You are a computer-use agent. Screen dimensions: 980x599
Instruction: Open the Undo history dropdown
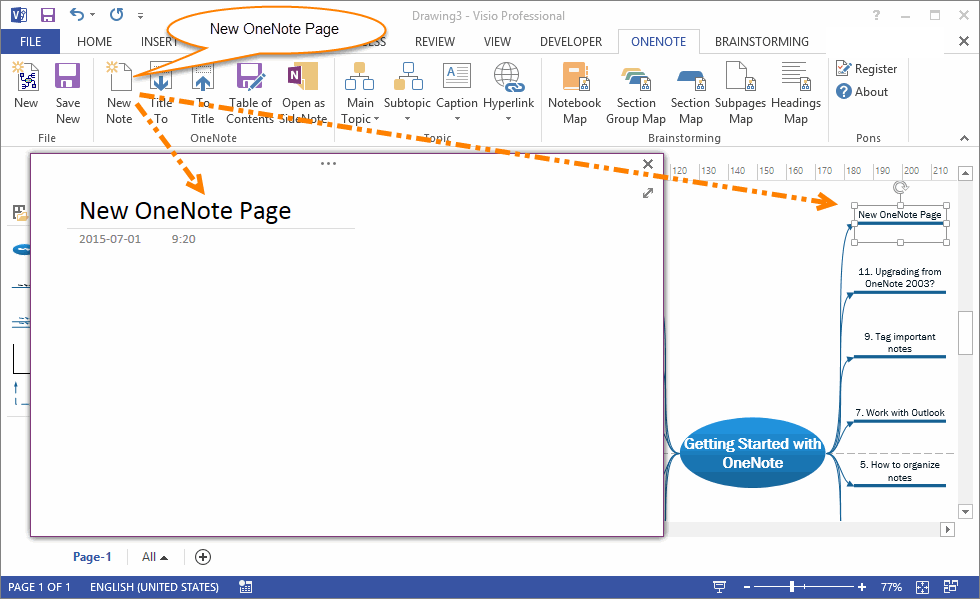[93, 14]
